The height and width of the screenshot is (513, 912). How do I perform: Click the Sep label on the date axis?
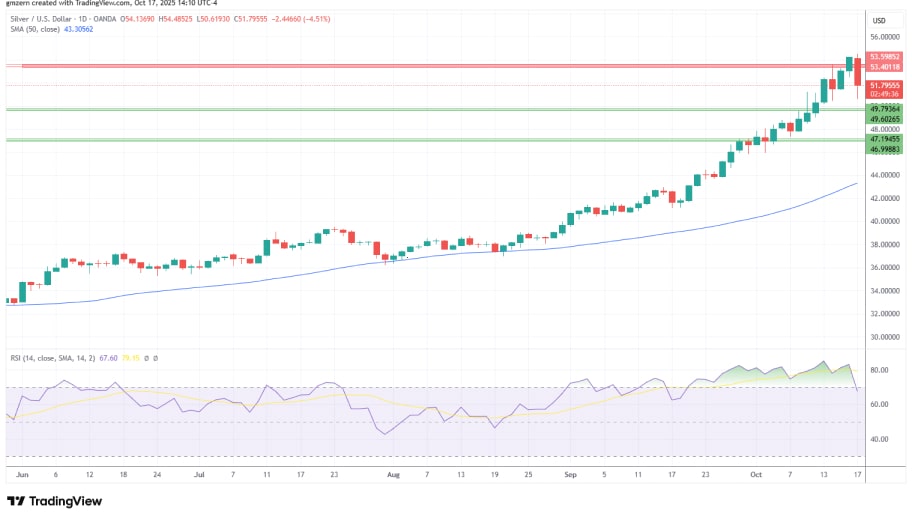pyautogui.click(x=570, y=476)
